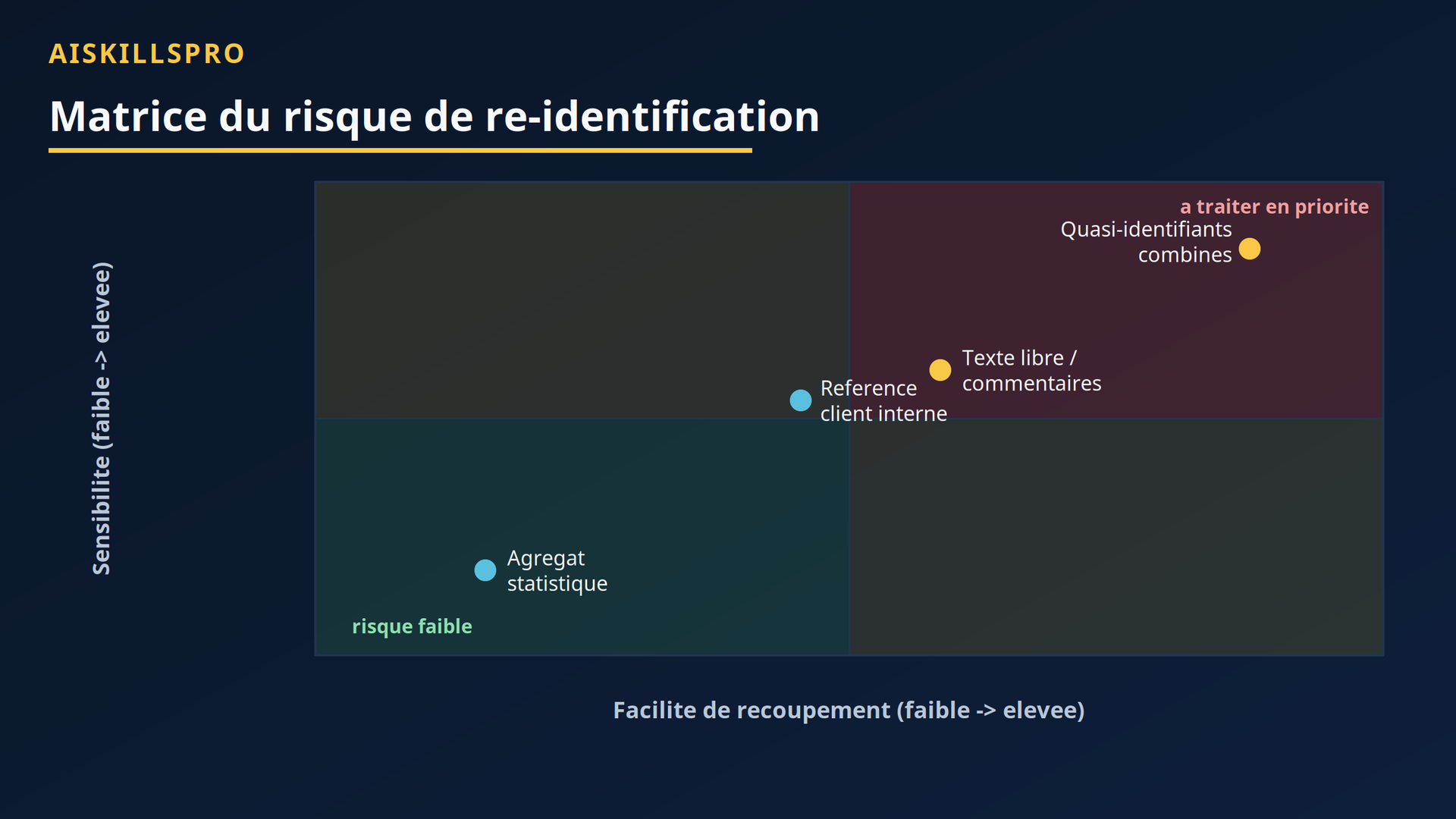Select the slide title 'Matrice du risque de re-identification'
Viewport: 1456px width, 819px height.
click(x=435, y=117)
